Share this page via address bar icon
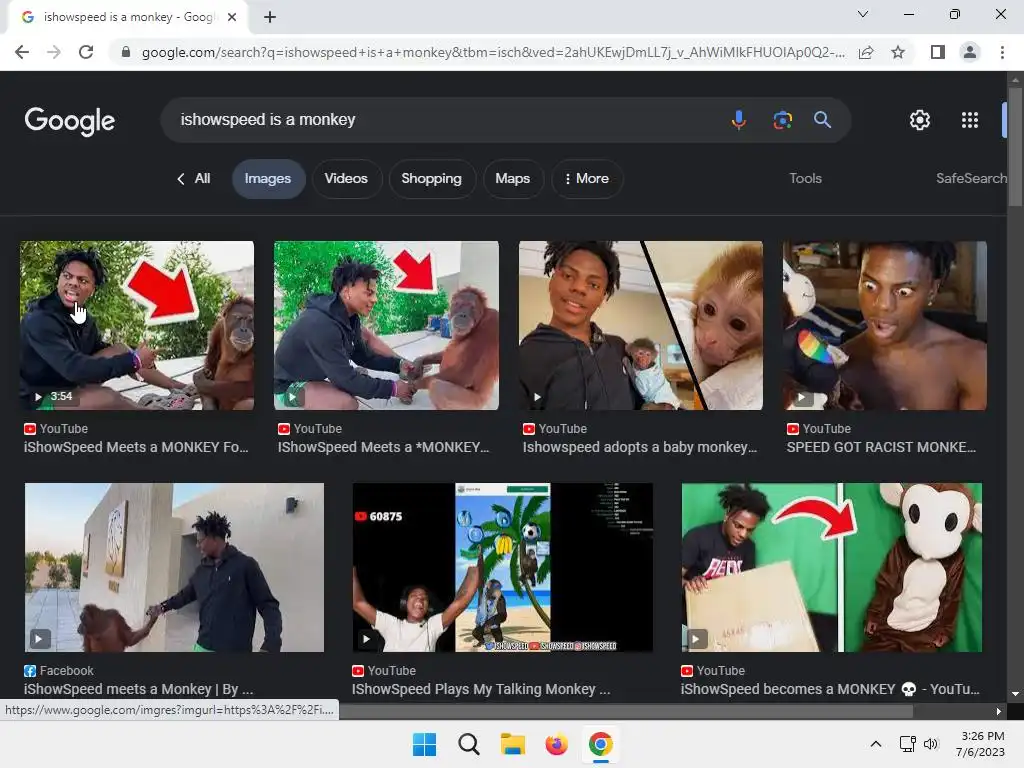 (866, 52)
